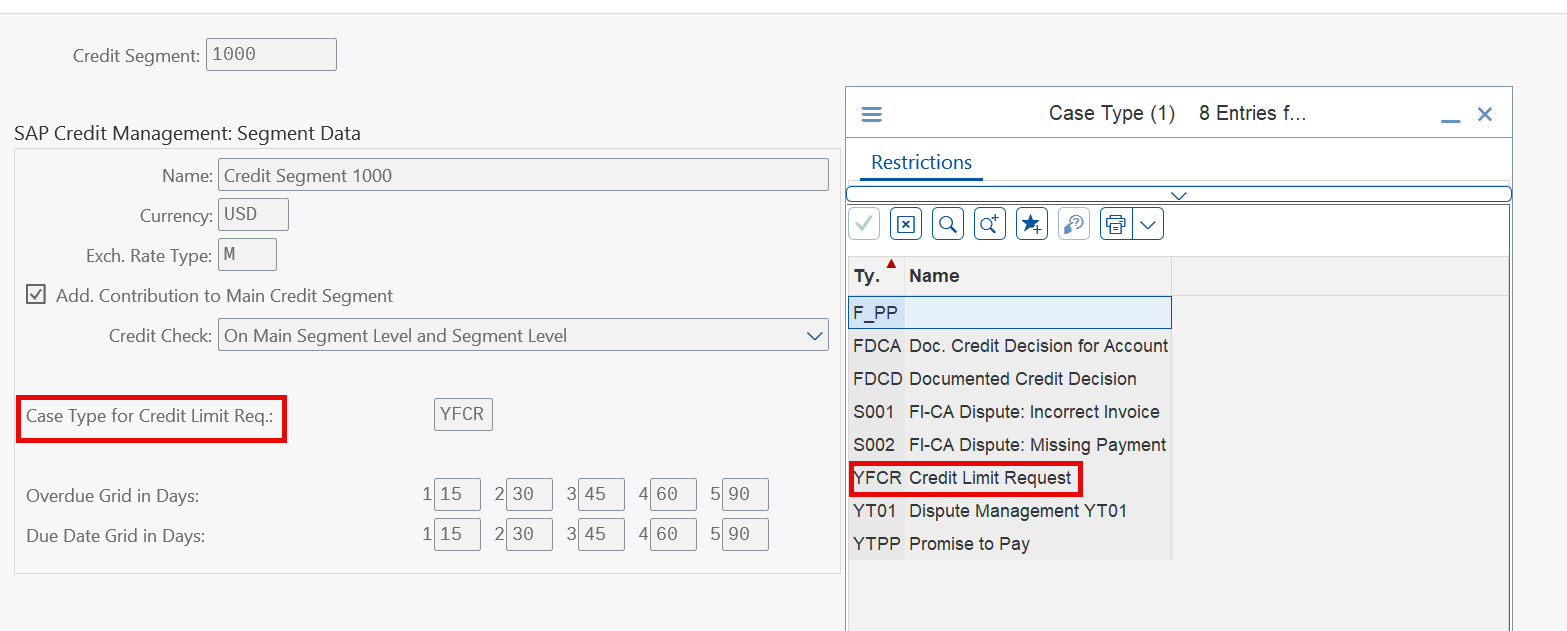Click the Case Type for Credit Limit Req. label
The image size is (1567, 631).
tap(149, 416)
